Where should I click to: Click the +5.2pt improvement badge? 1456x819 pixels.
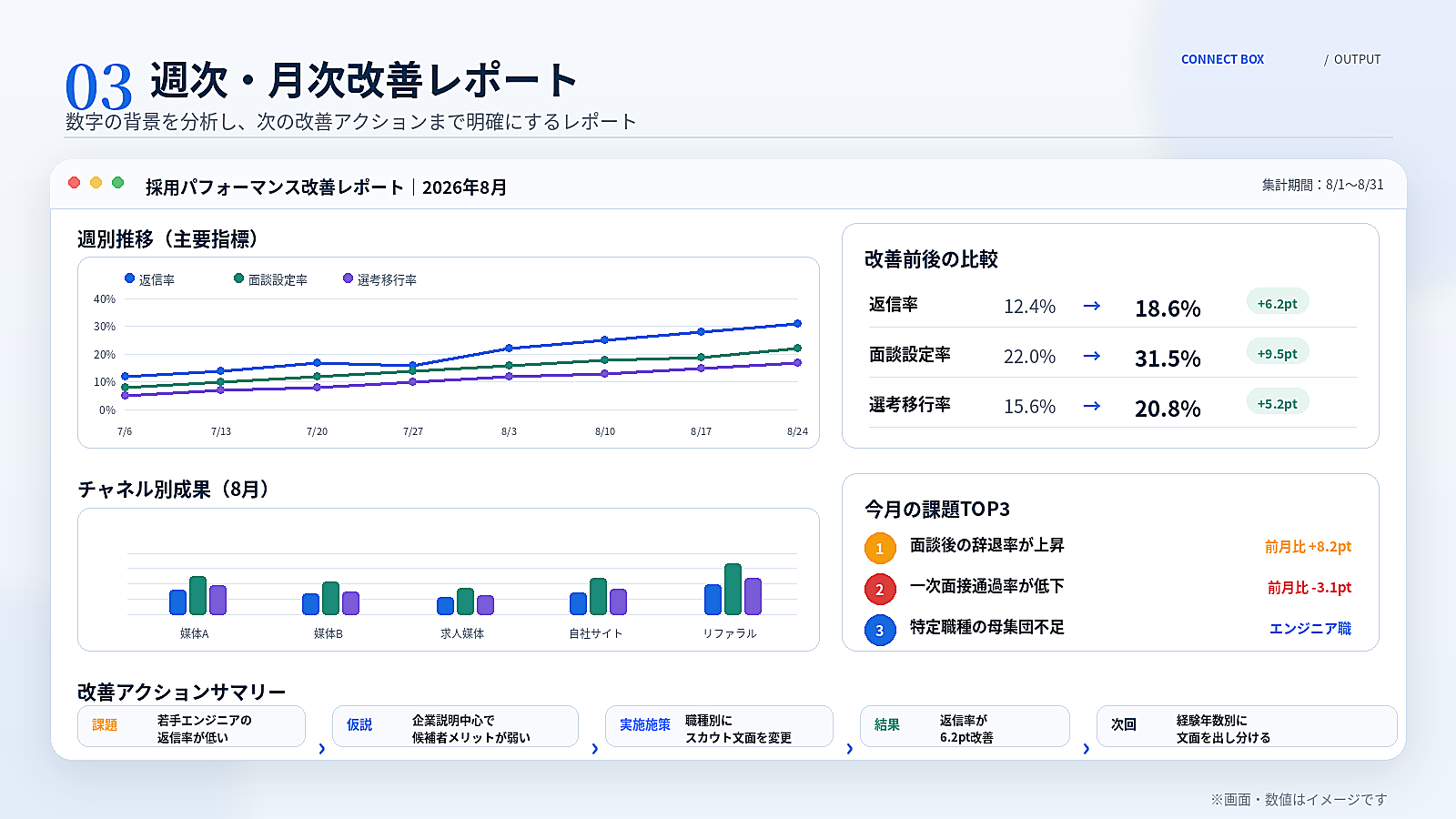tap(1278, 403)
